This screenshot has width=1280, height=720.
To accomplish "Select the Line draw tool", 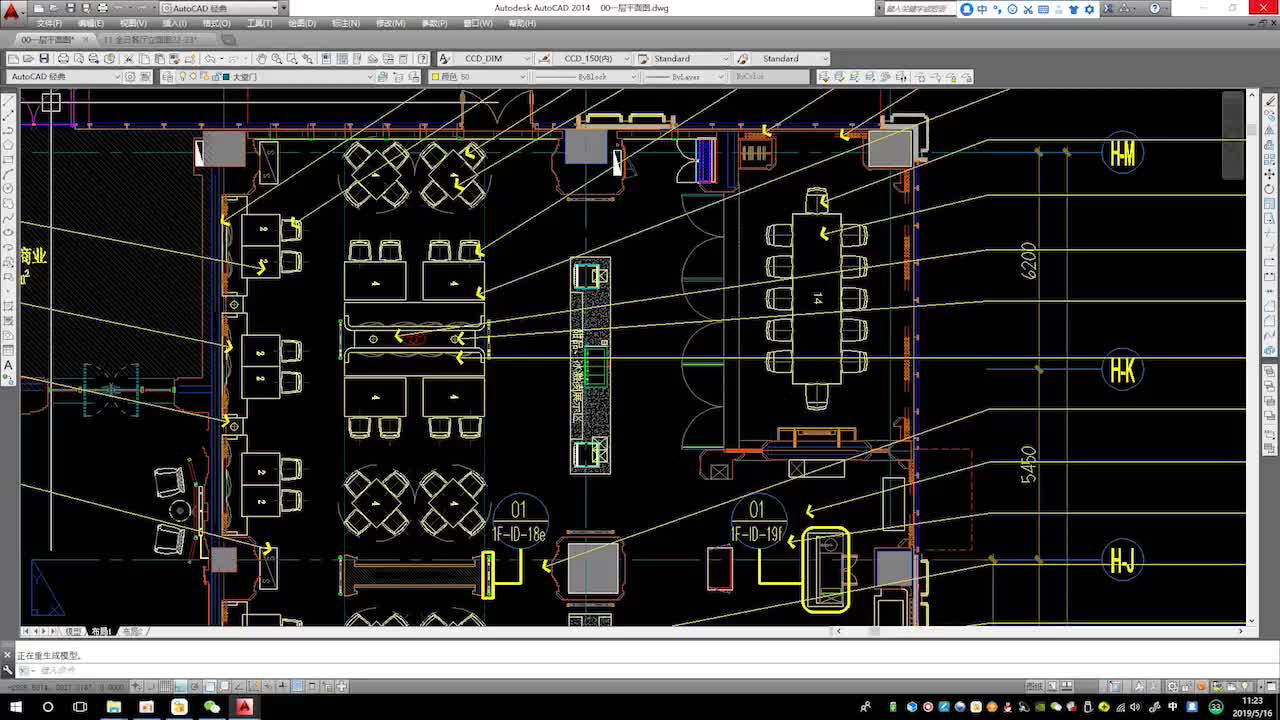I will pyautogui.click(x=9, y=102).
